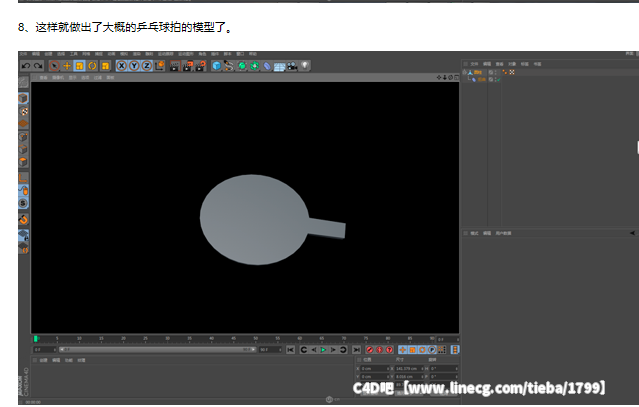Image resolution: width=639 pixels, height=407 pixels.
Task: Click the green Play Forward button
Action: (323, 350)
